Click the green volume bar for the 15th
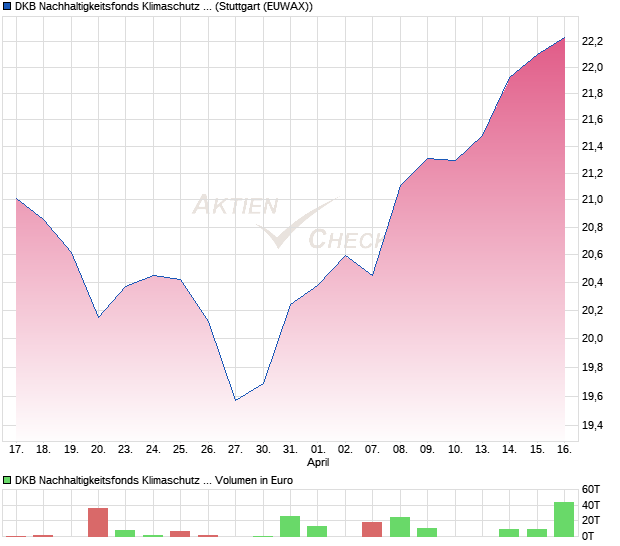The image size is (620, 546). [x=537, y=533]
